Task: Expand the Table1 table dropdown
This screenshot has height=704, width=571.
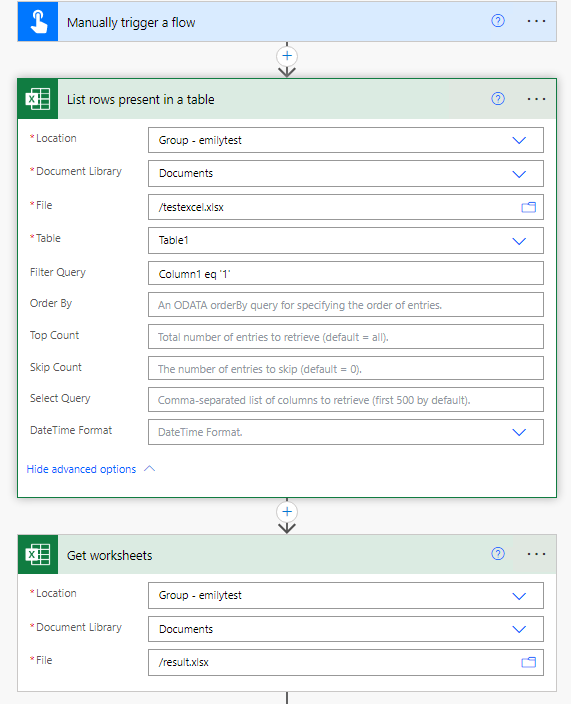Action: tap(519, 241)
